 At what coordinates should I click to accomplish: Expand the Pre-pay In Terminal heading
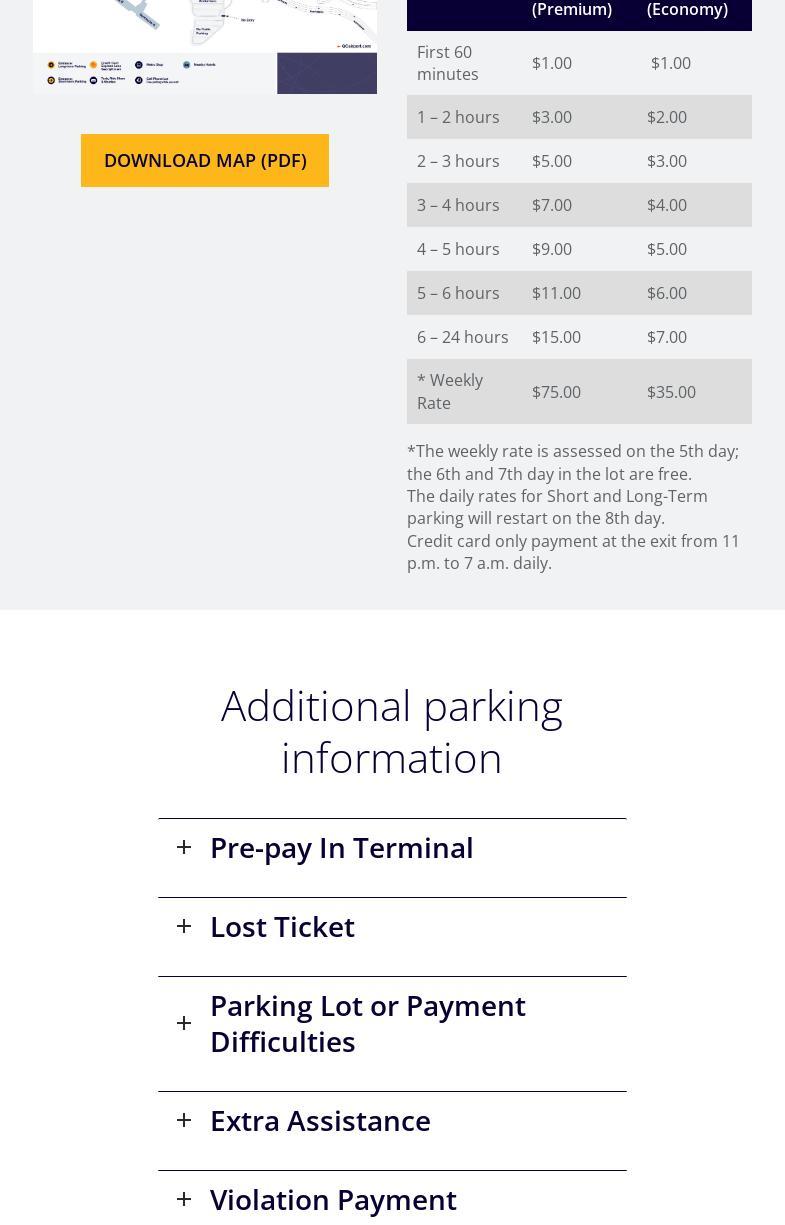click(341, 848)
